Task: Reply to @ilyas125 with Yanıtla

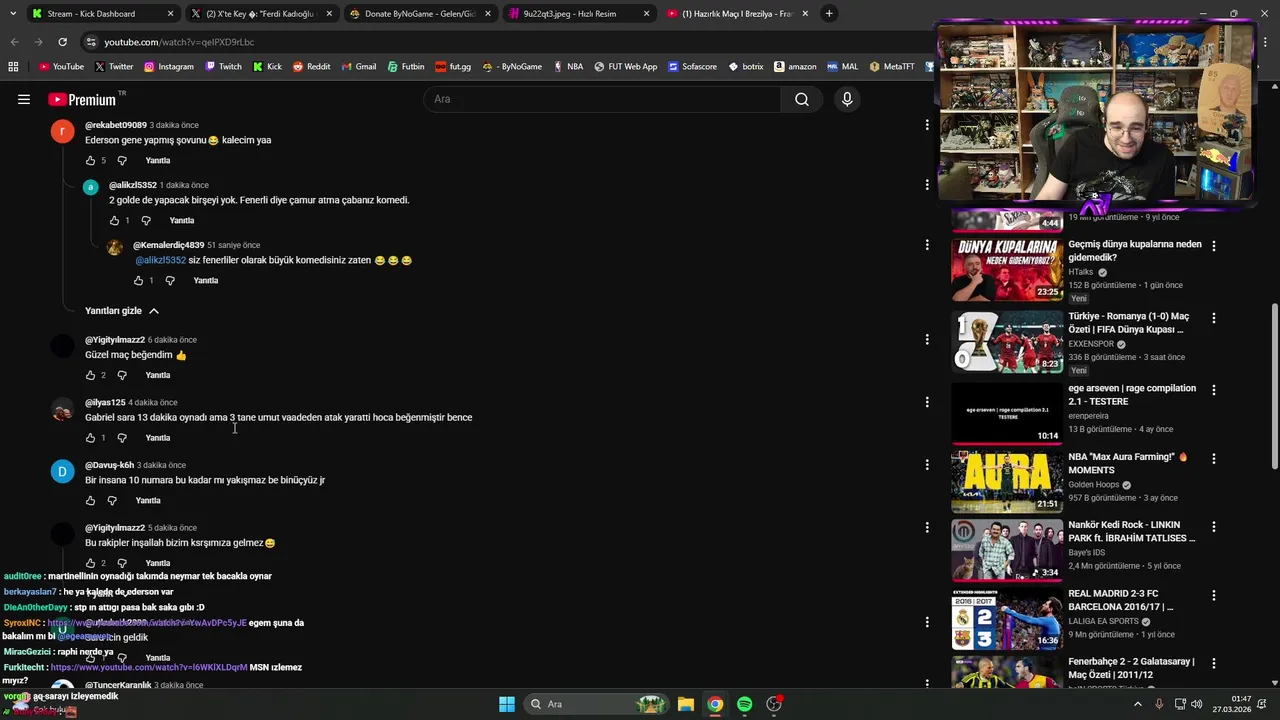Action: pyautogui.click(x=158, y=438)
